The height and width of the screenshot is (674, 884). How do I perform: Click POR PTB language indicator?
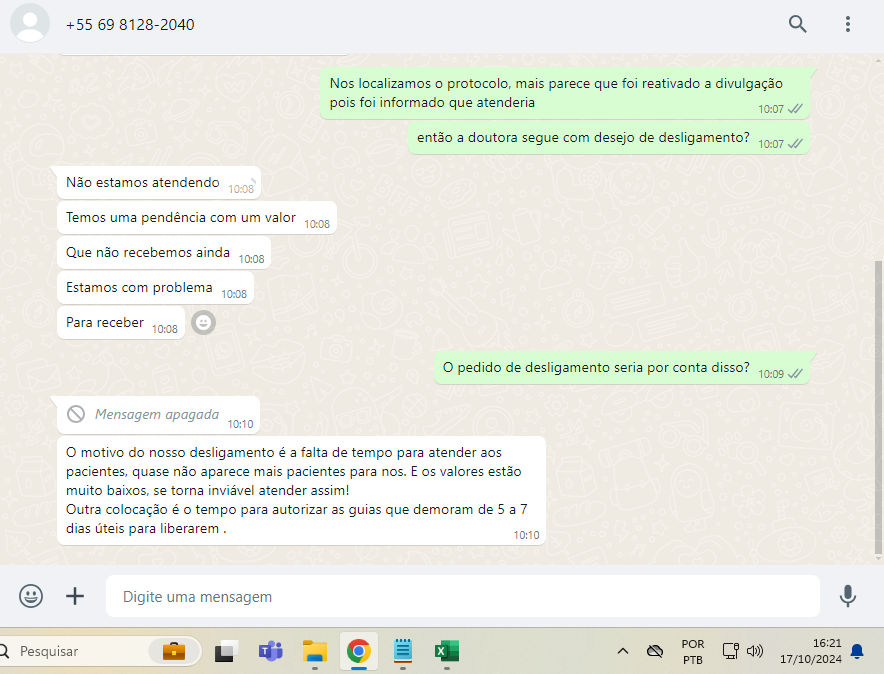click(693, 651)
